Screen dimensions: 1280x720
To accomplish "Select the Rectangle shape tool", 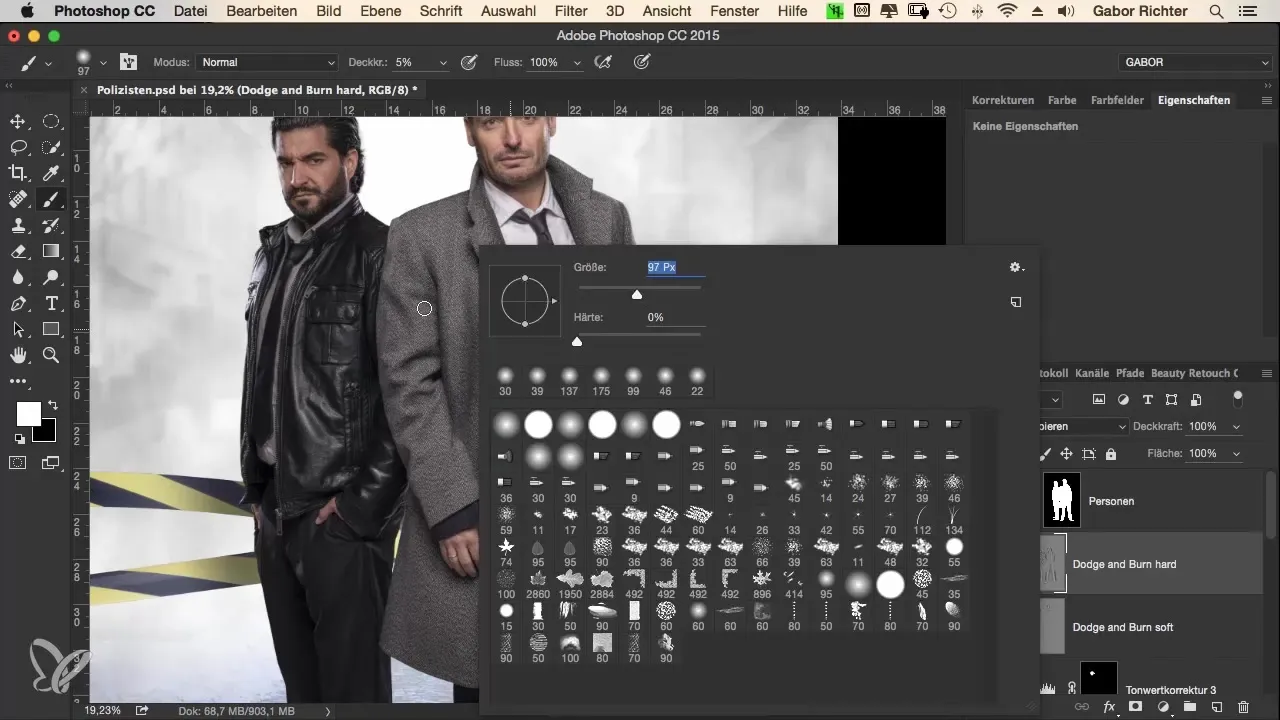I will pyautogui.click(x=52, y=329).
